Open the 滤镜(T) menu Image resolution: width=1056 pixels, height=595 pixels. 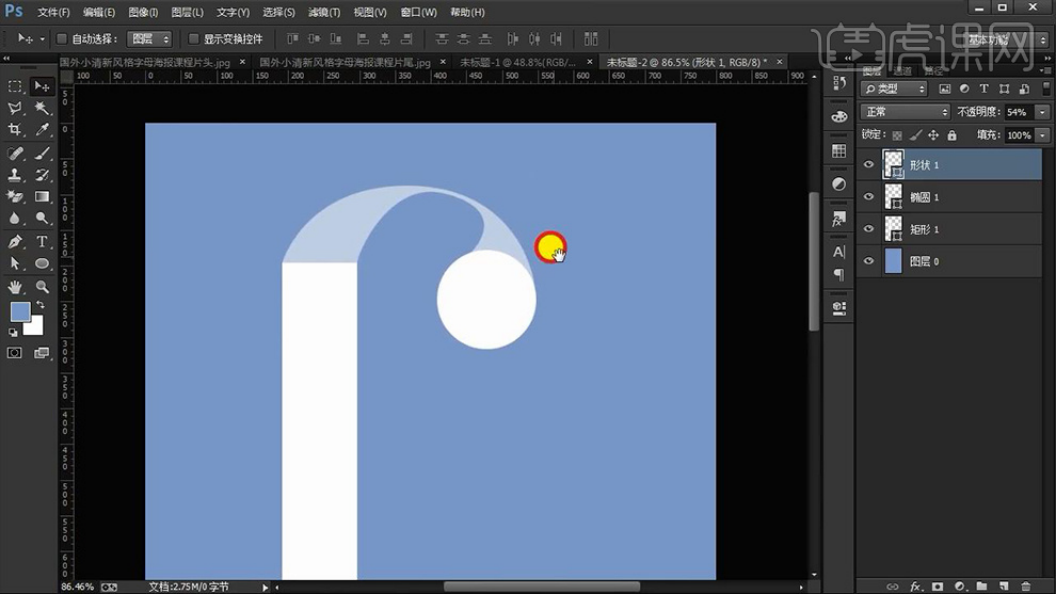pyautogui.click(x=324, y=12)
